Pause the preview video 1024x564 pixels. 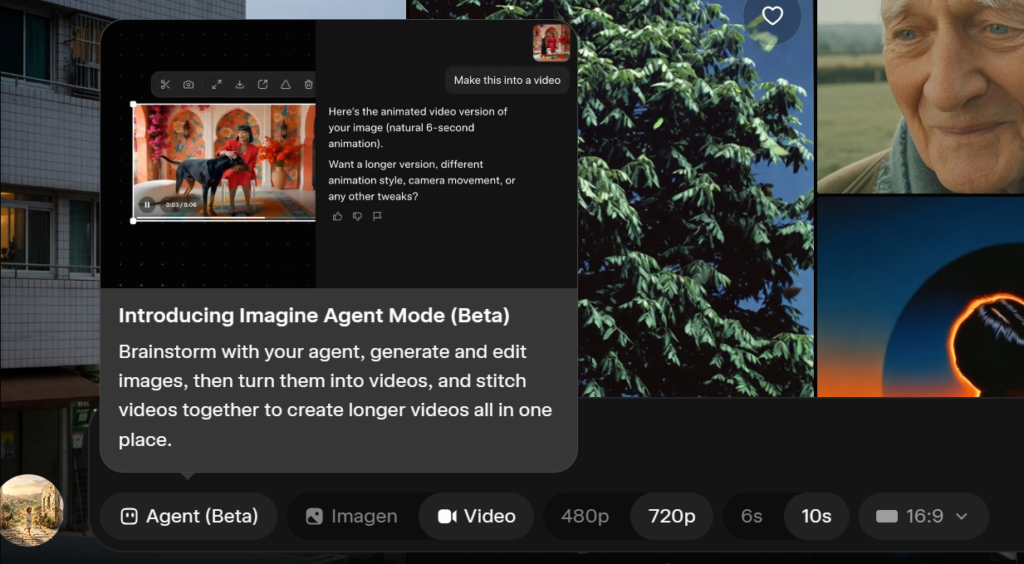(147, 205)
